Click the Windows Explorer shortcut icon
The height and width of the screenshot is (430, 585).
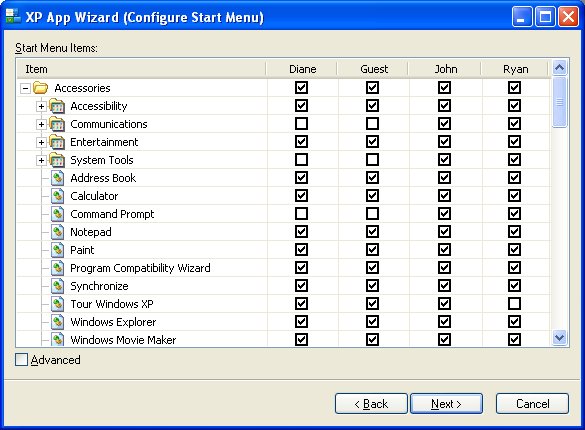click(x=57, y=322)
